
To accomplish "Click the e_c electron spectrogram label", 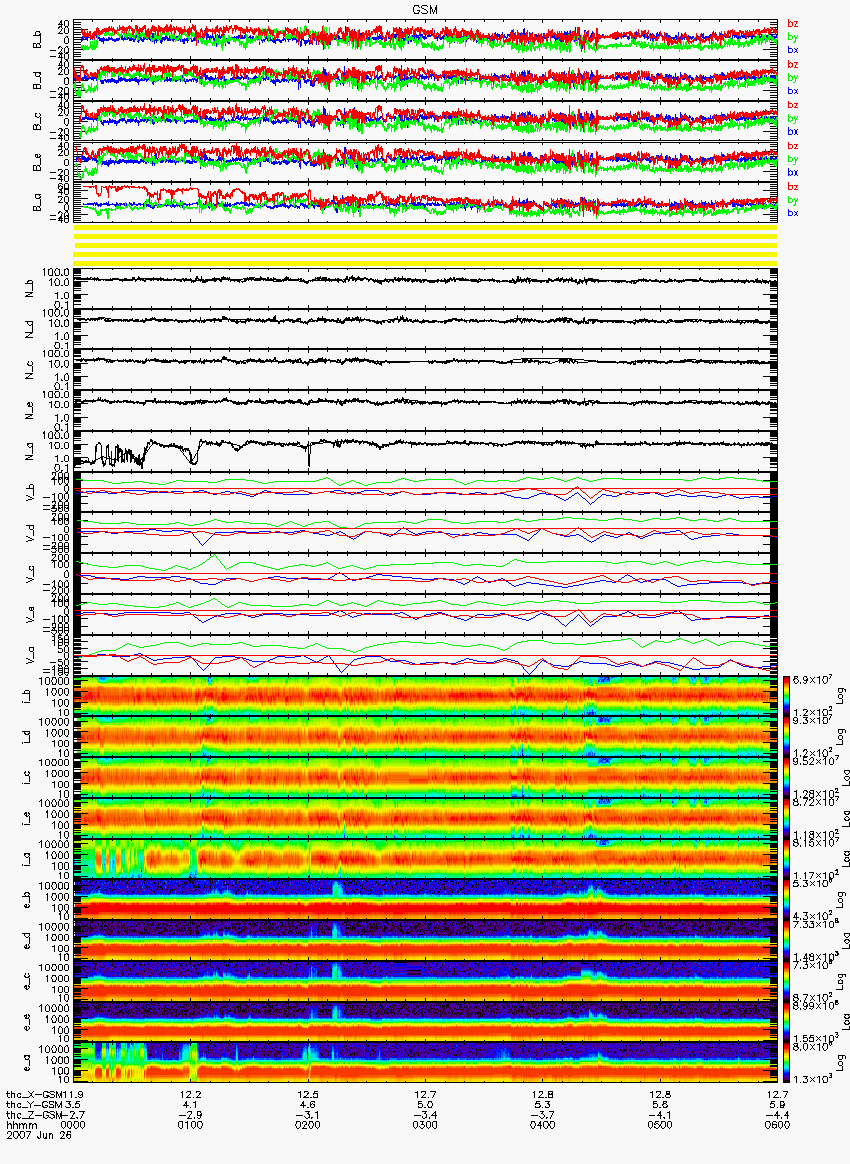I will tap(27, 981).
